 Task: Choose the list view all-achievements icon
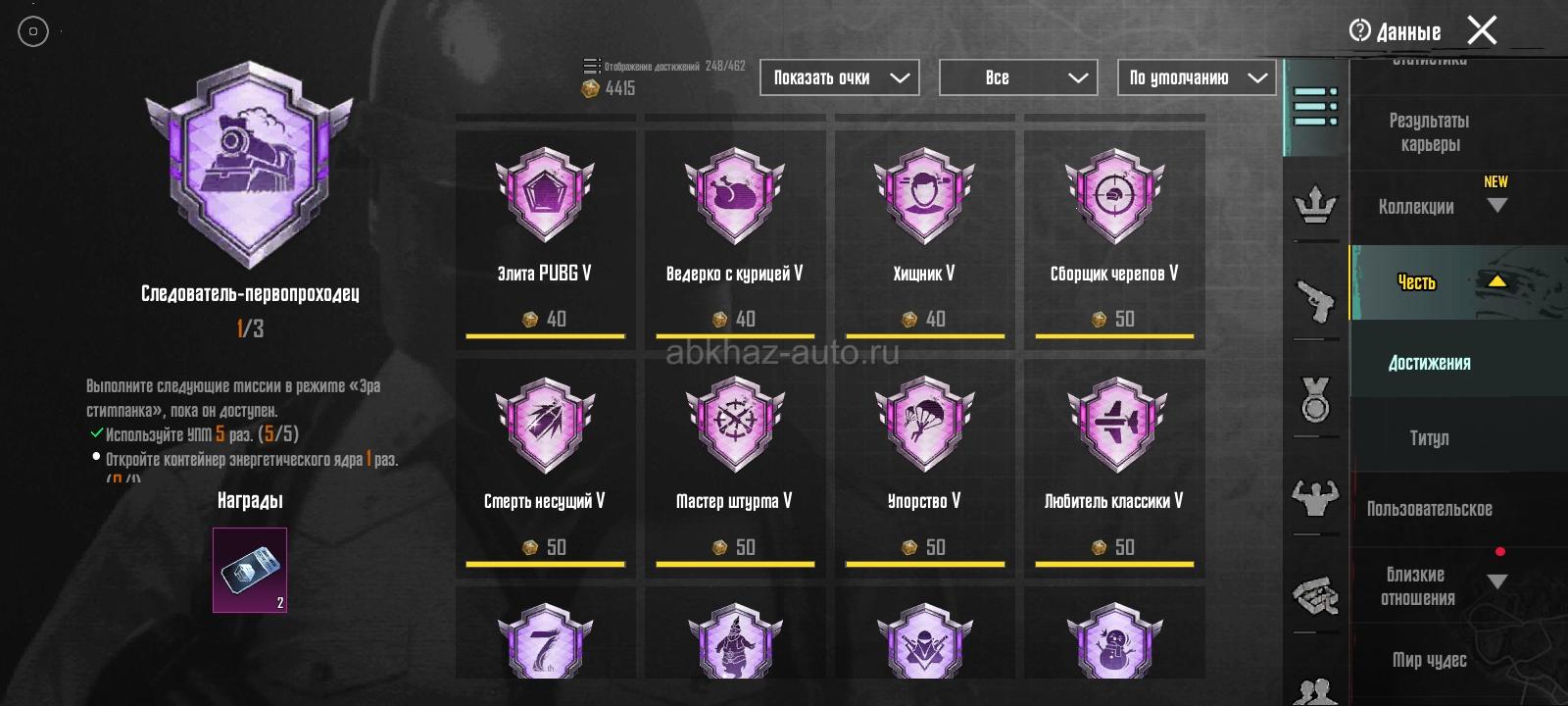click(x=1315, y=106)
